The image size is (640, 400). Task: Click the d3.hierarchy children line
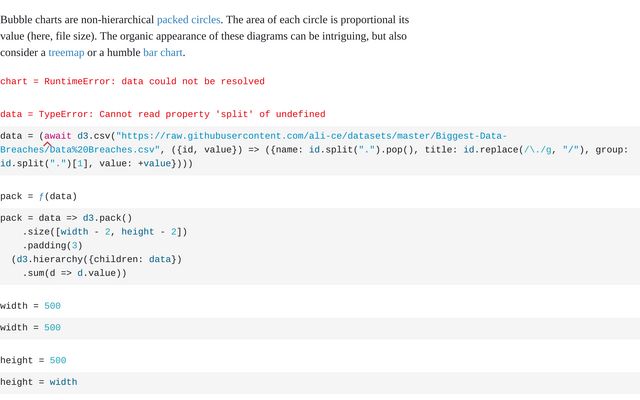(x=97, y=259)
